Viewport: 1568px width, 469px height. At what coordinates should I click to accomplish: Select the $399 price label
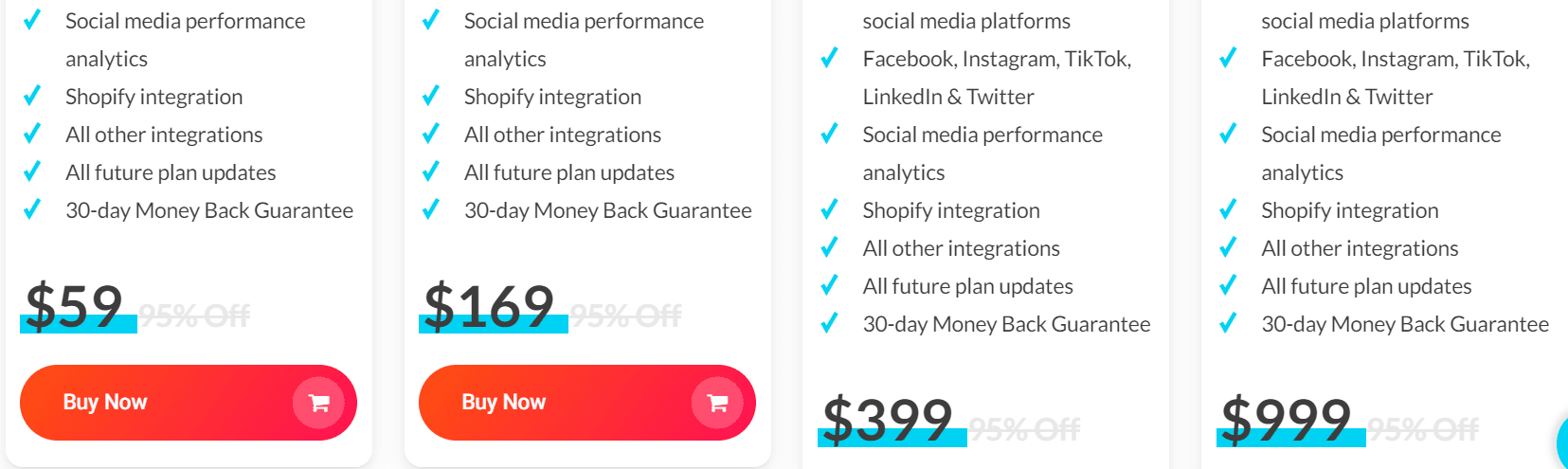[x=889, y=421]
